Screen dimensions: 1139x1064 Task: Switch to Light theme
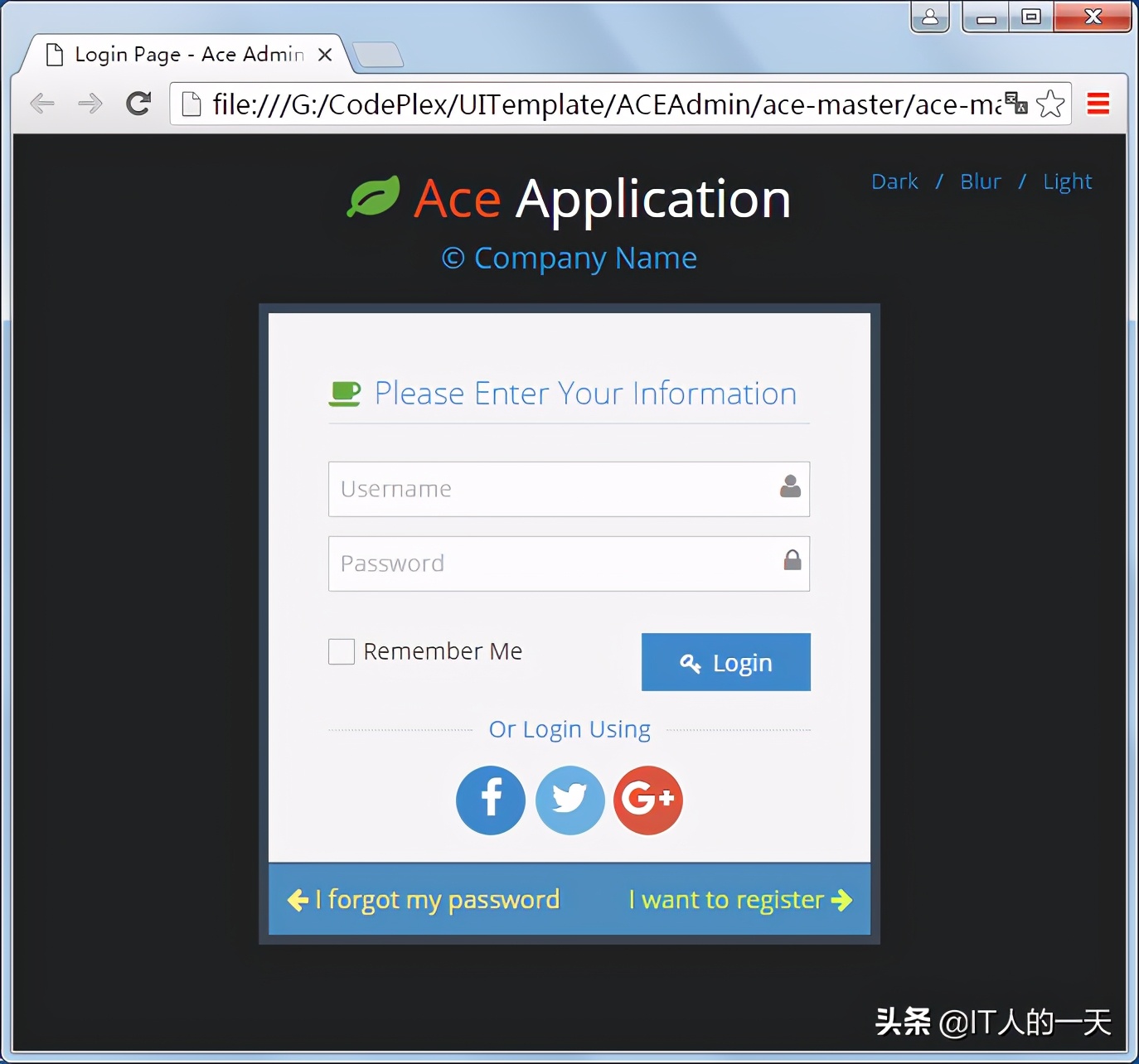tap(1068, 182)
